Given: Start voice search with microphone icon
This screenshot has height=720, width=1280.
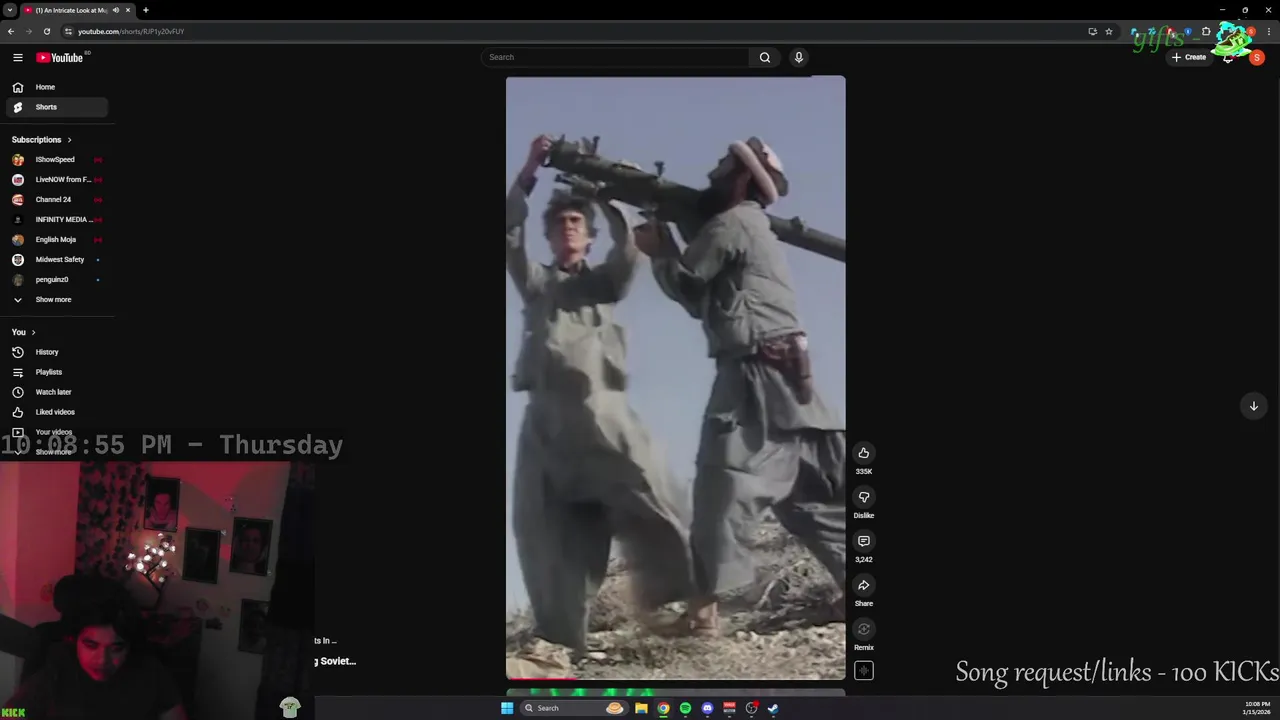Looking at the screenshot, I should pos(798,57).
